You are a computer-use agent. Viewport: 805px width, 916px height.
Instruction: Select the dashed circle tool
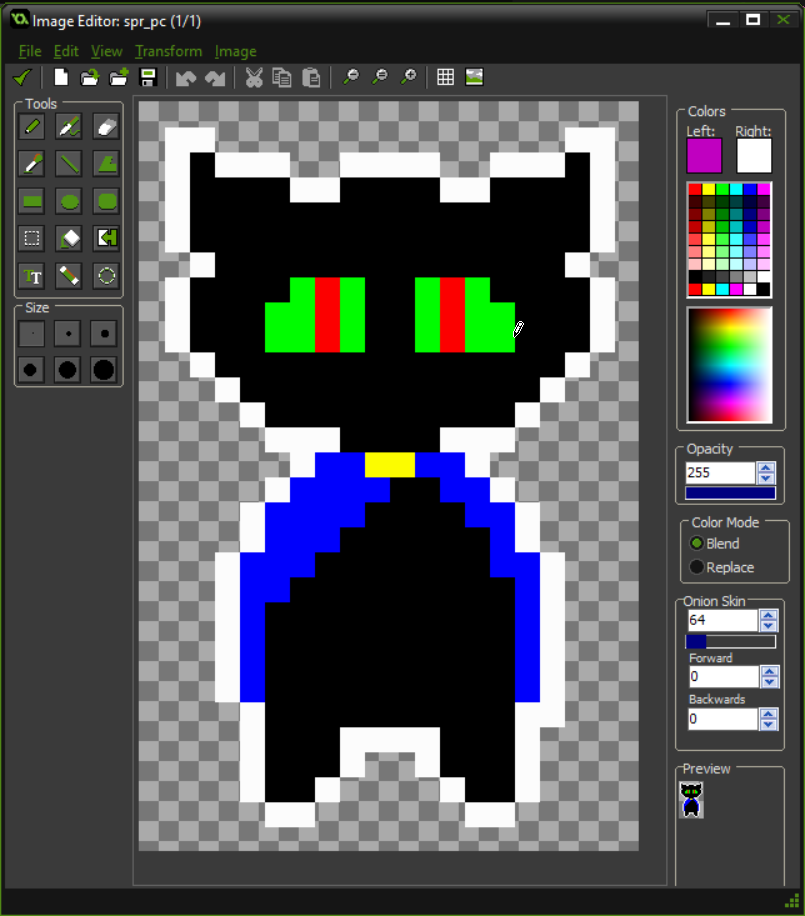[x=106, y=276]
